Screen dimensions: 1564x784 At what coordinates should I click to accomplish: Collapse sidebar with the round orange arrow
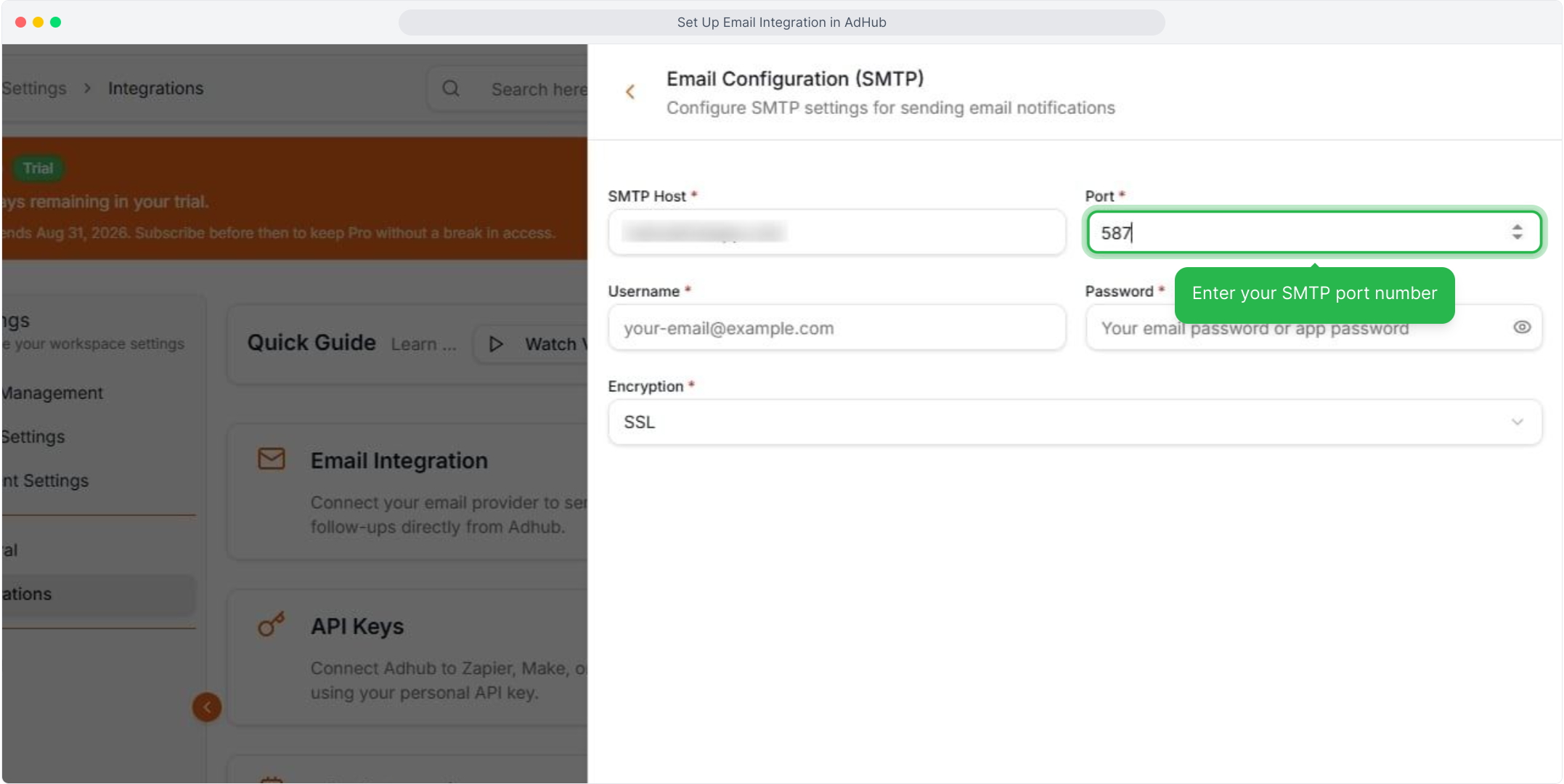click(x=207, y=707)
